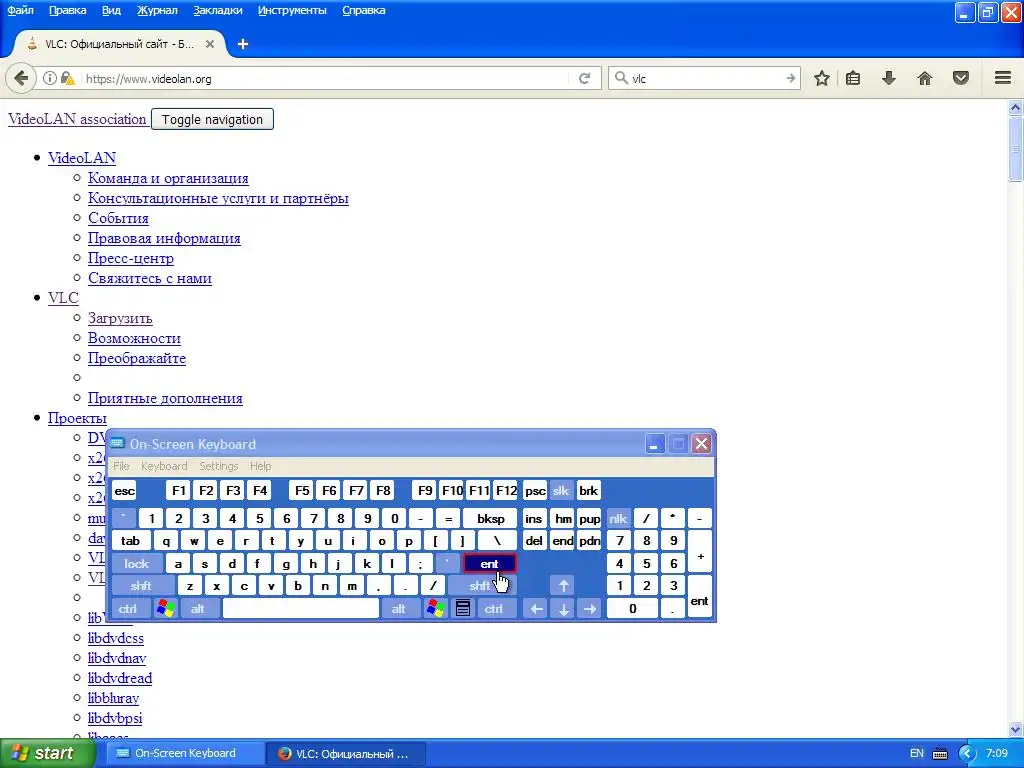1024x768 pixels.
Task: Click the application menu key on keyboard
Action: pyautogui.click(x=462, y=609)
